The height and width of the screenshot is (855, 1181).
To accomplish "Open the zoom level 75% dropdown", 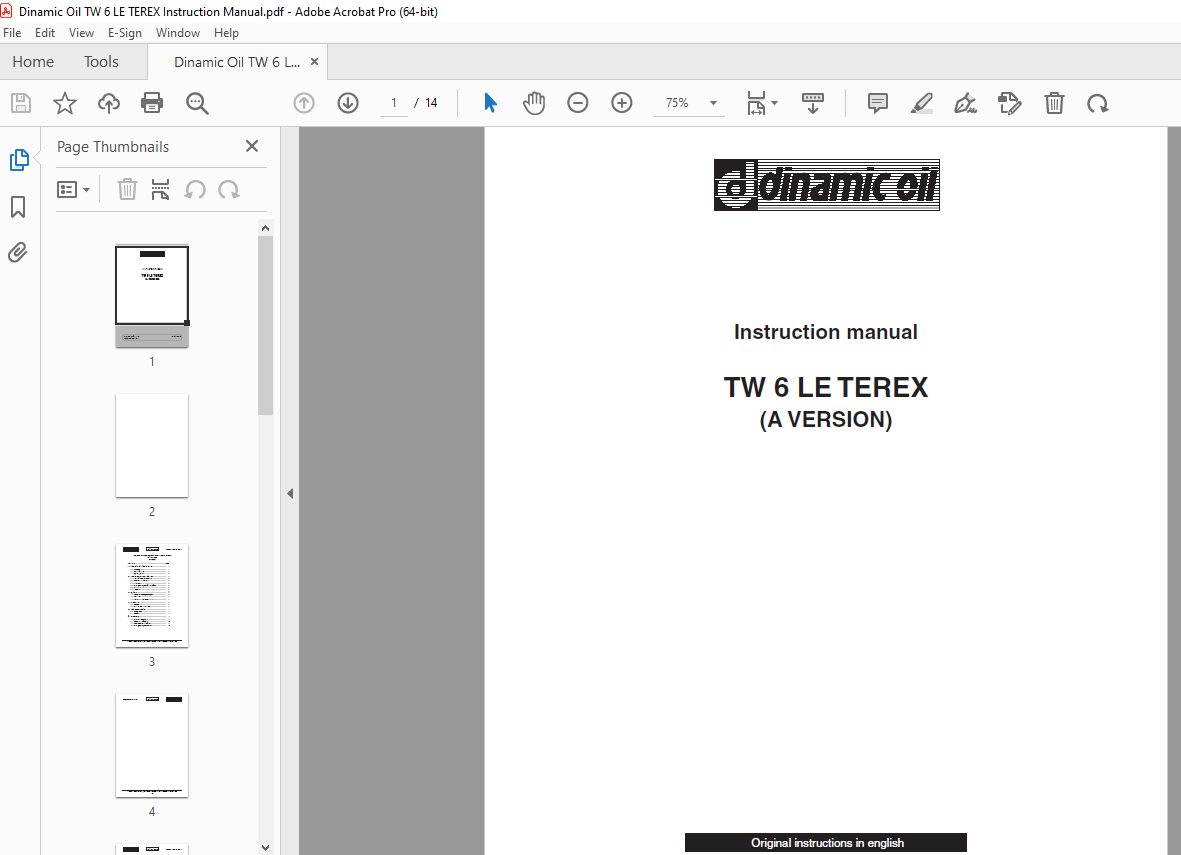I will point(713,103).
